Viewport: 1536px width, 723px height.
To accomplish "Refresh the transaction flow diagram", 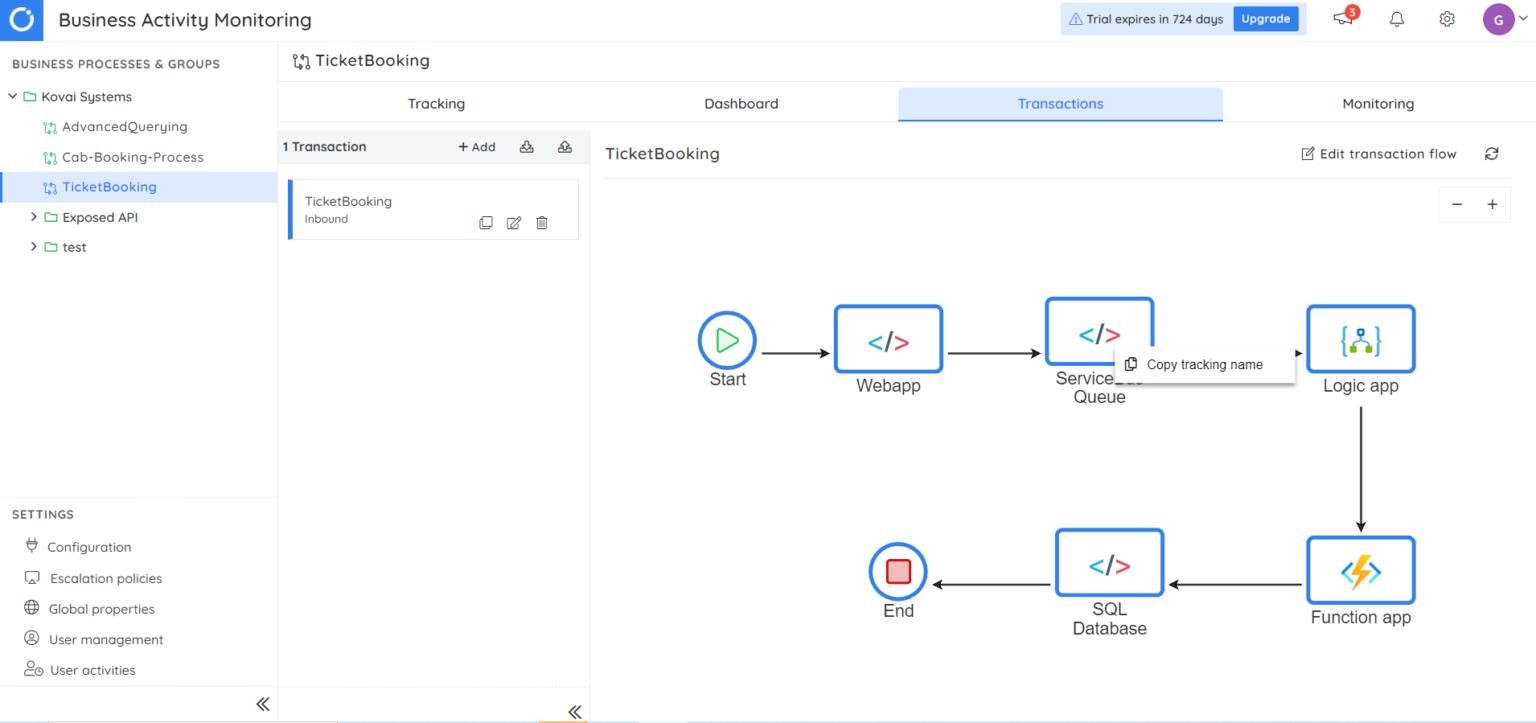I will pos(1491,153).
